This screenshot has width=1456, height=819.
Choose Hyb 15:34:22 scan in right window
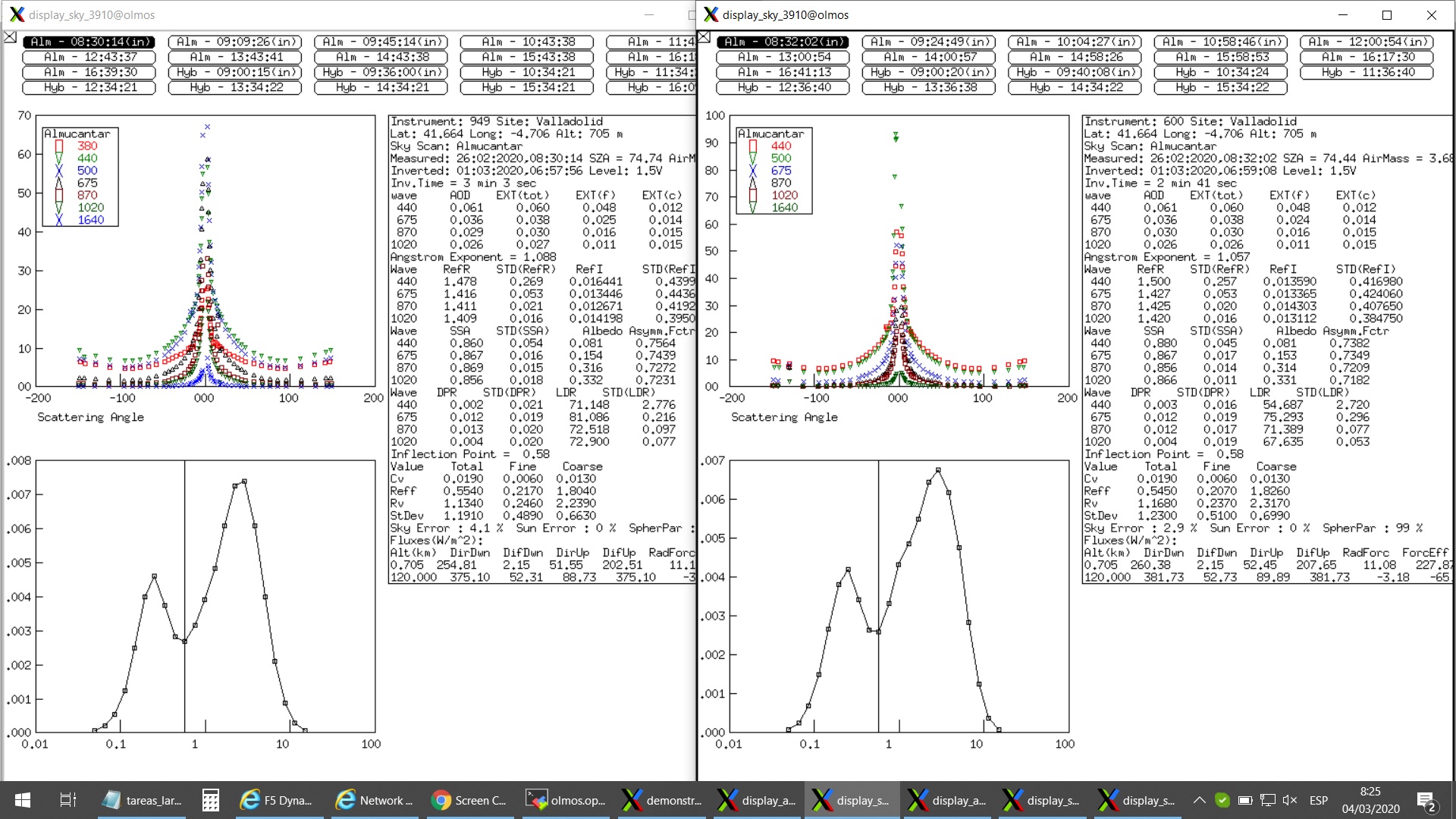pyautogui.click(x=1221, y=87)
